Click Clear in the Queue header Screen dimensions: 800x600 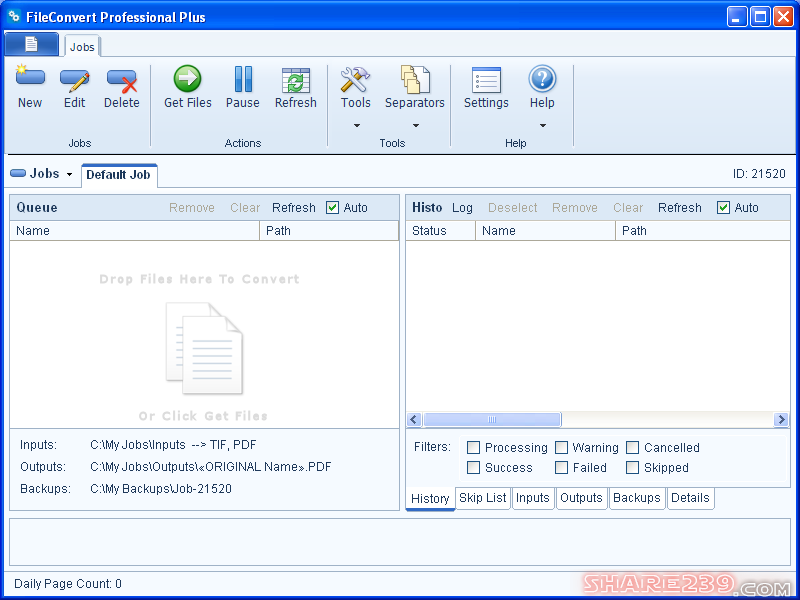click(x=245, y=208)
